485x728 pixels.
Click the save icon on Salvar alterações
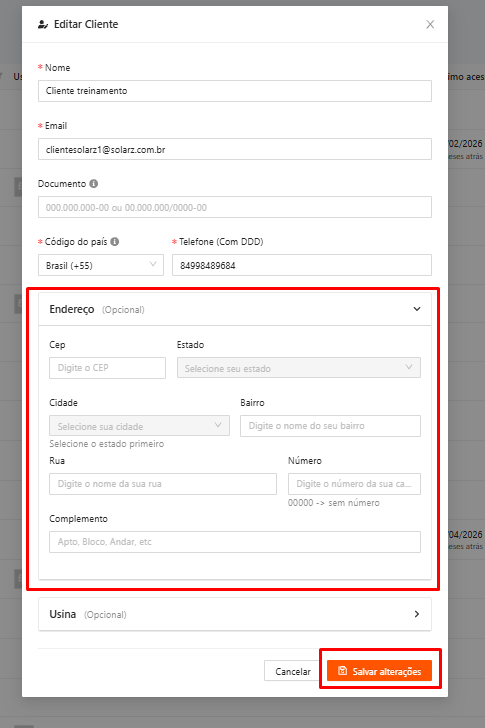[x=343, y=670]
